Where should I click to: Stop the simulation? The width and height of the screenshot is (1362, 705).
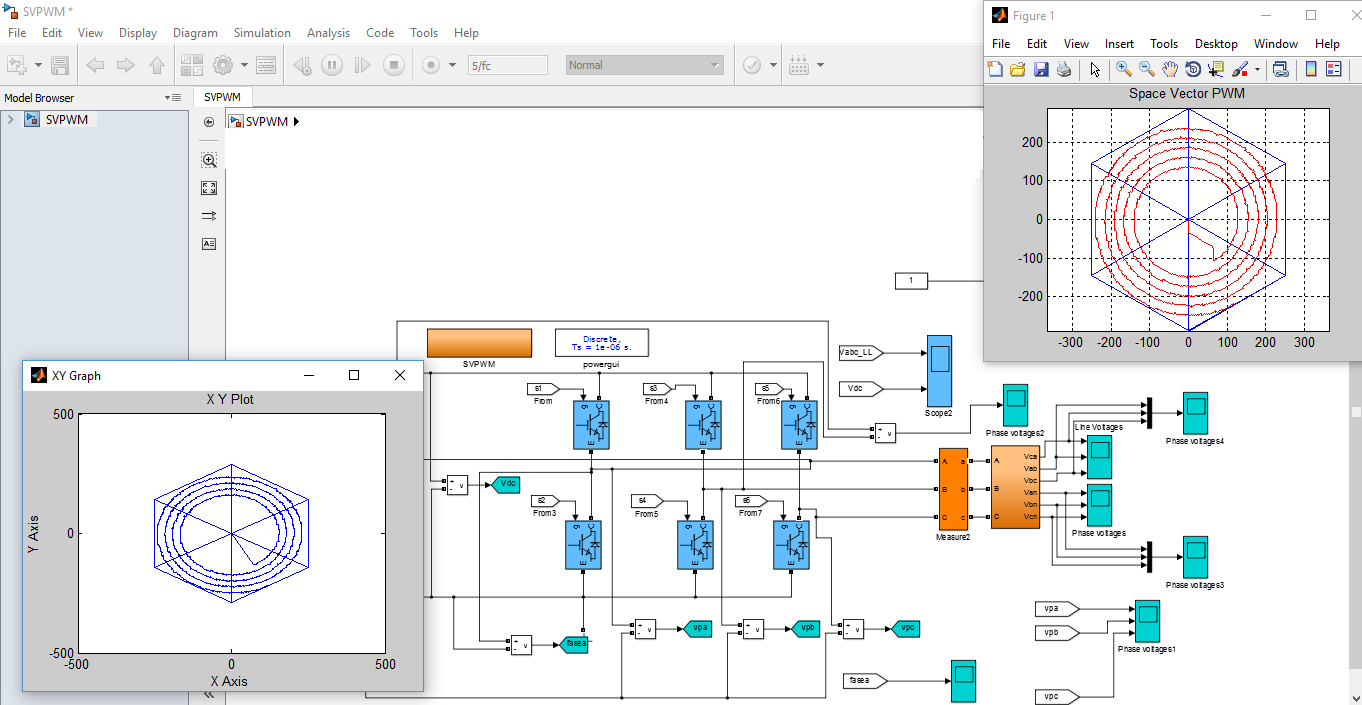394,65
